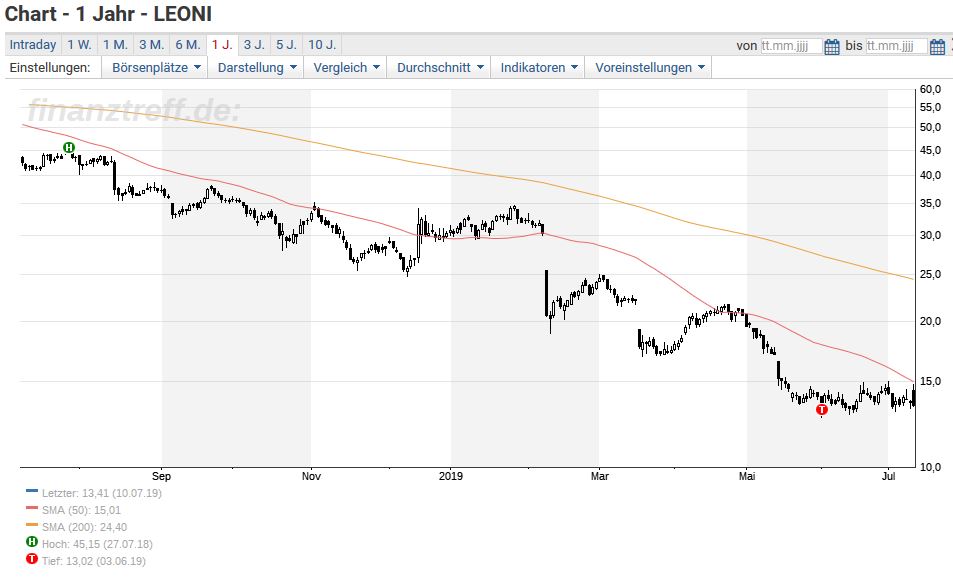Select the 10 J. time range tab
Image resolution: width=953 pixels, height=577 pixels.
(322, 45)
